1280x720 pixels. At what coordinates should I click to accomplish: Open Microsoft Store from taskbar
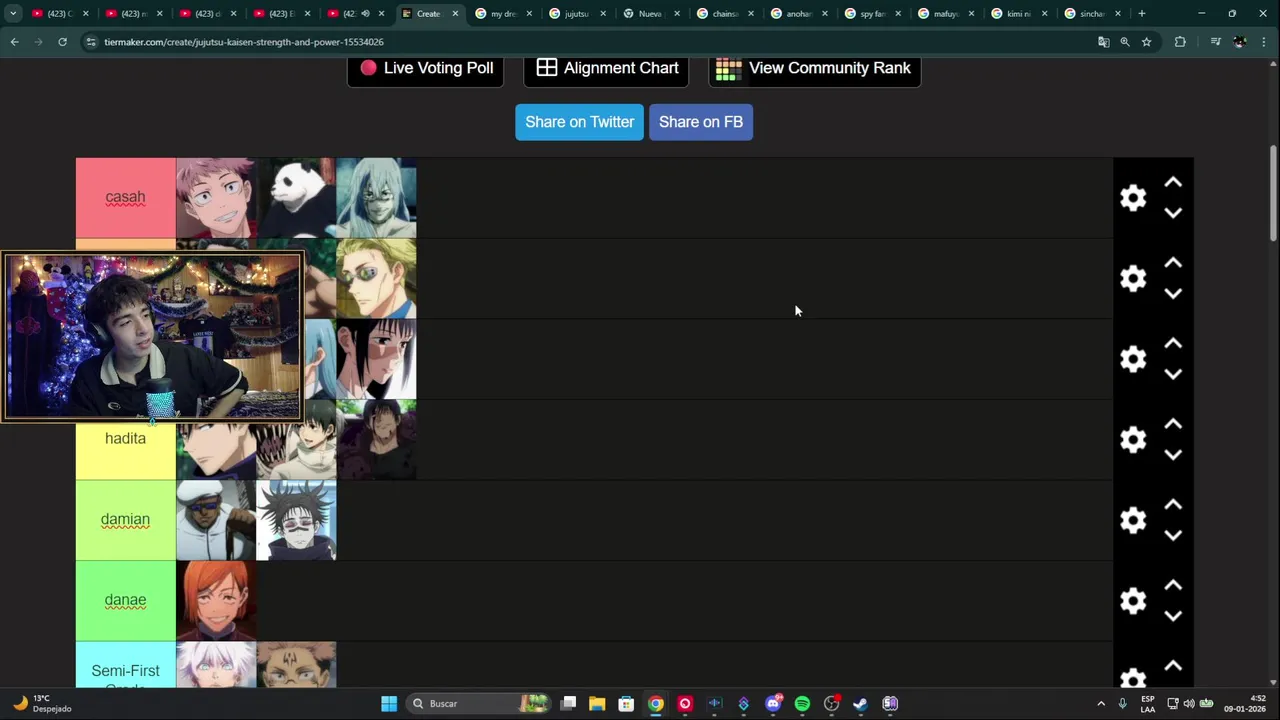pyautogui.click(x=626, y=704)
